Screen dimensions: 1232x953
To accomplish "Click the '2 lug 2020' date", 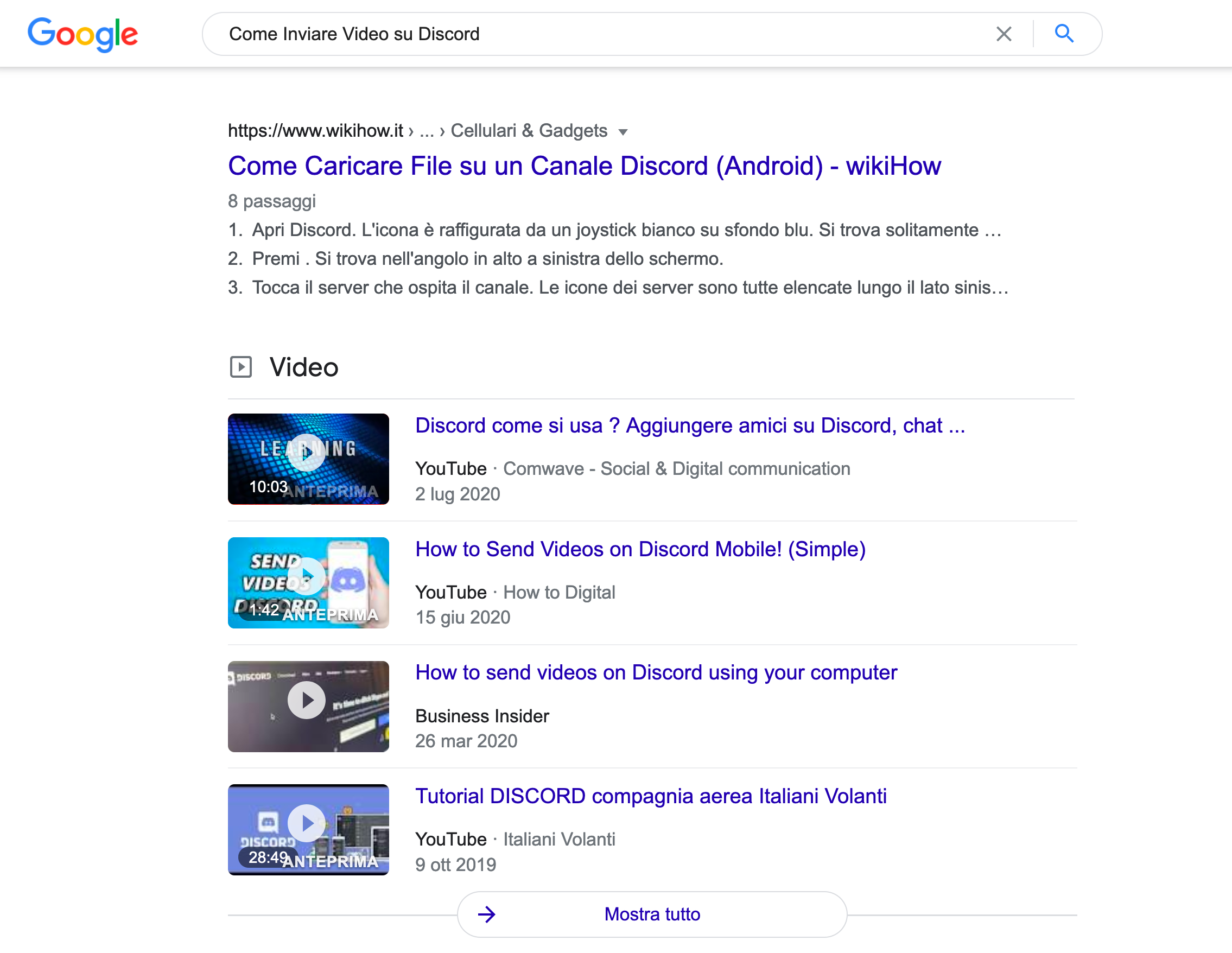I will click(458, 494).
